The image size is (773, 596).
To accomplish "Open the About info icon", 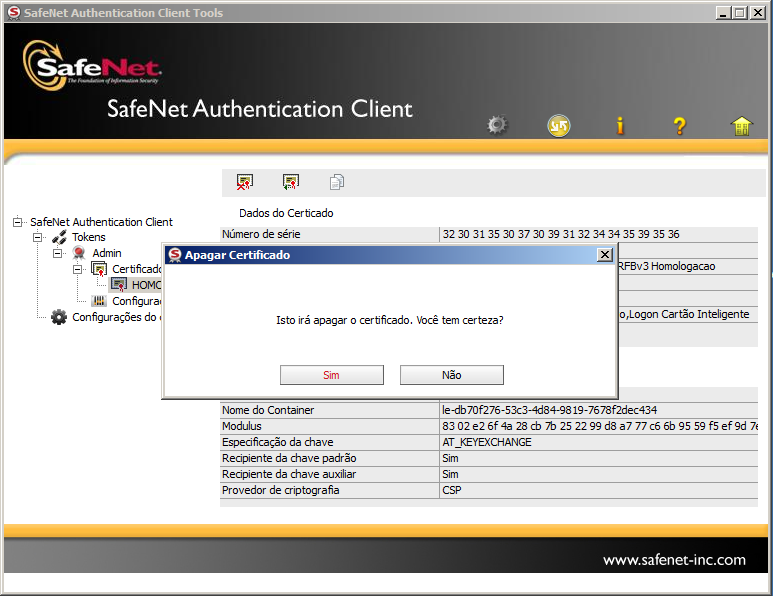I will tap(620, 126).
